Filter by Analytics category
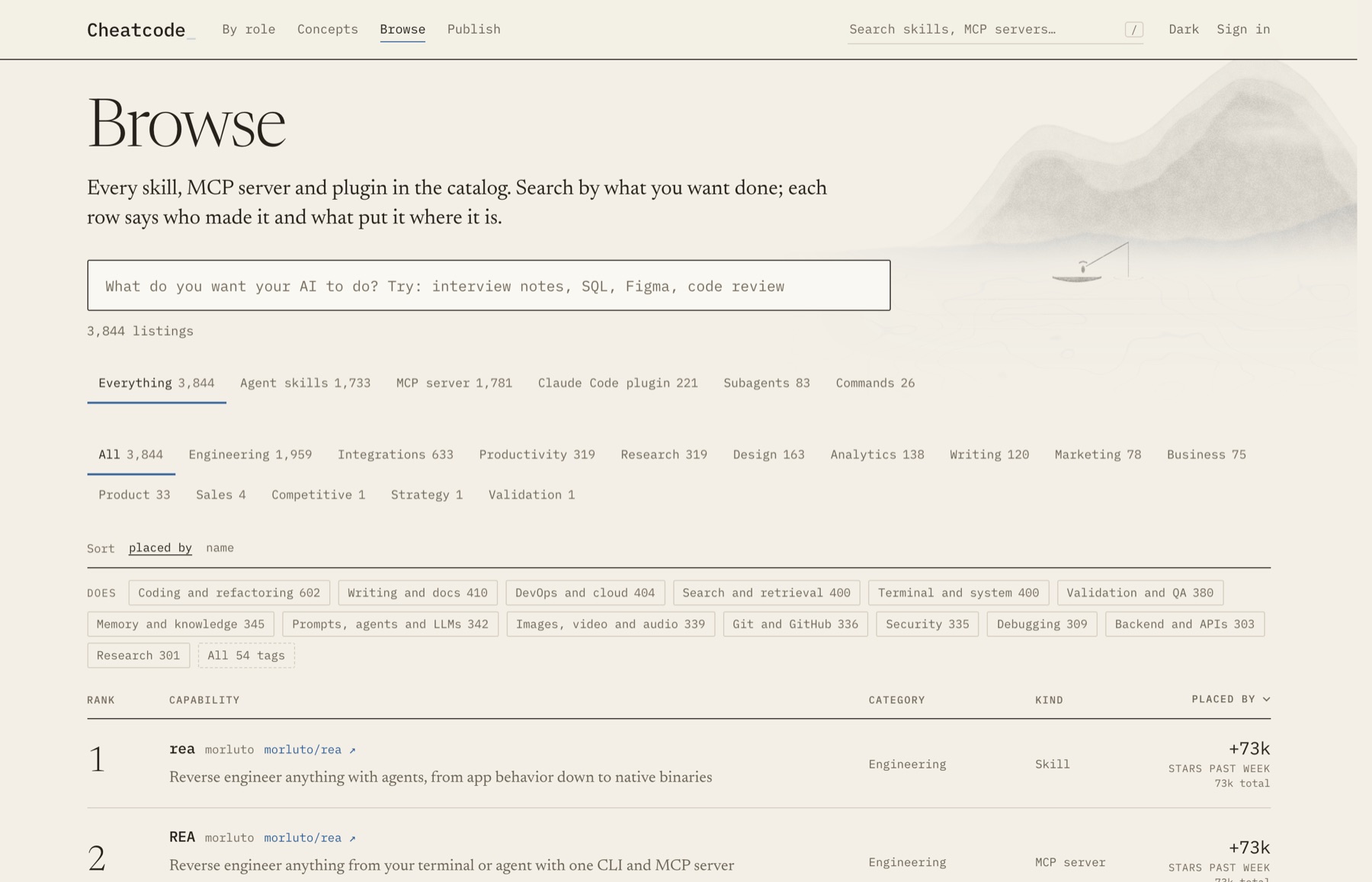1372x882 pixels. point(877,454)
